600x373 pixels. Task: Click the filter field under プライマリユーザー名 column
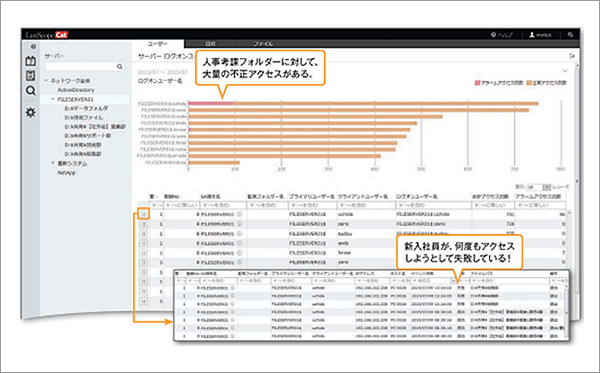pyautogui.click(x=312, y=205)
